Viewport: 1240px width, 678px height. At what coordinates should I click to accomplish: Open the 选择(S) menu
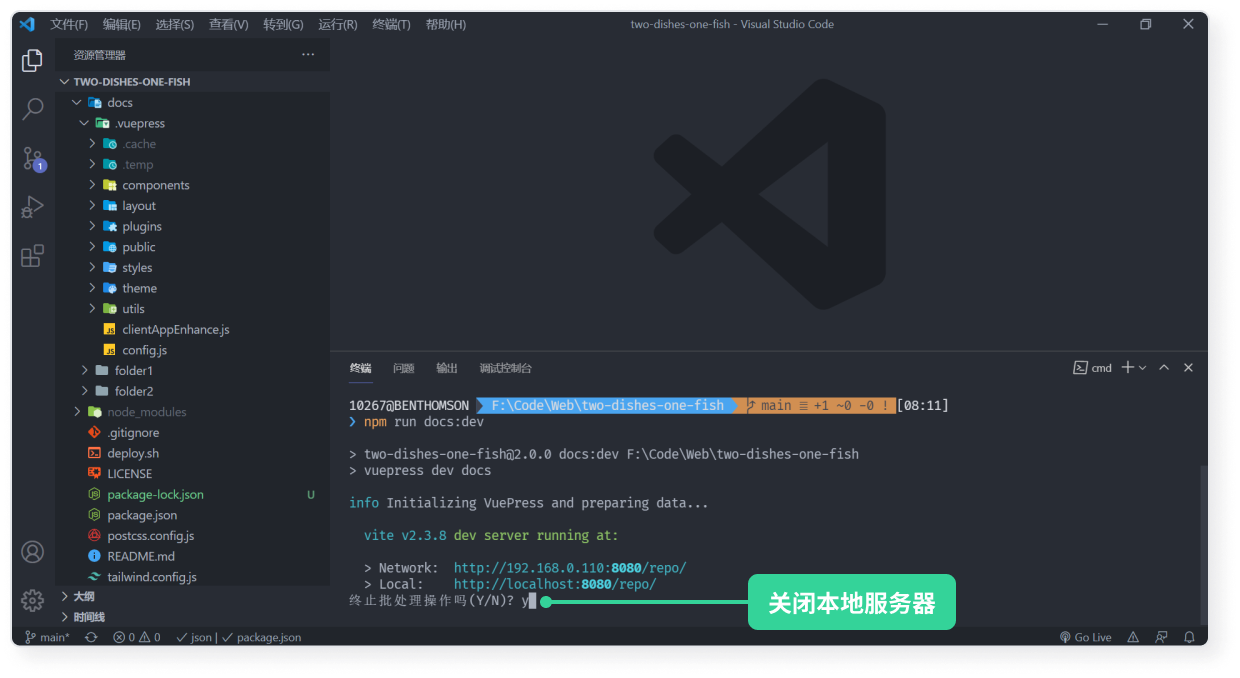[x=175, y=24]
